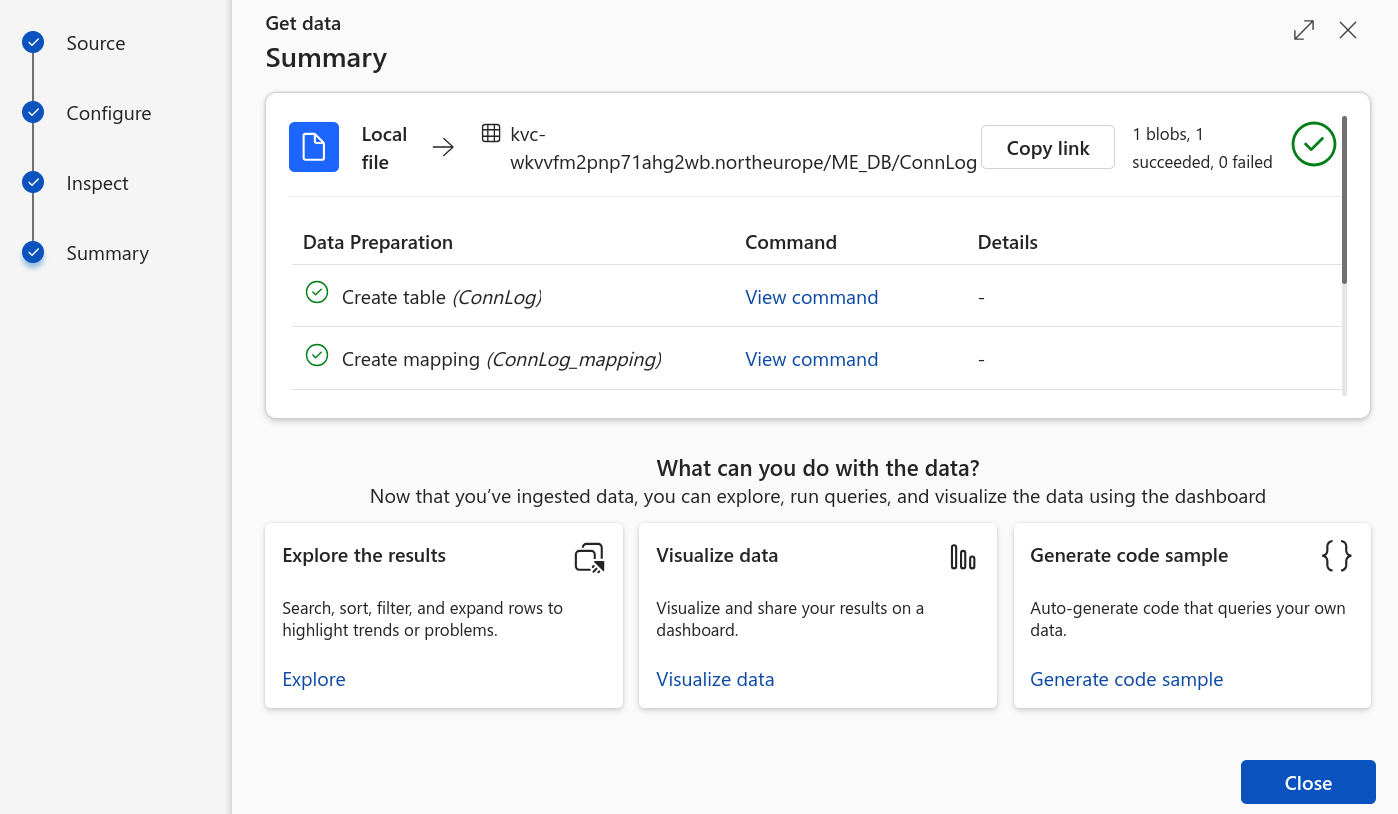Close the Get data dialog with the X icon
Image resolution: width=1398 pixels, height=814 pixels.
(x=1348, y=30)
